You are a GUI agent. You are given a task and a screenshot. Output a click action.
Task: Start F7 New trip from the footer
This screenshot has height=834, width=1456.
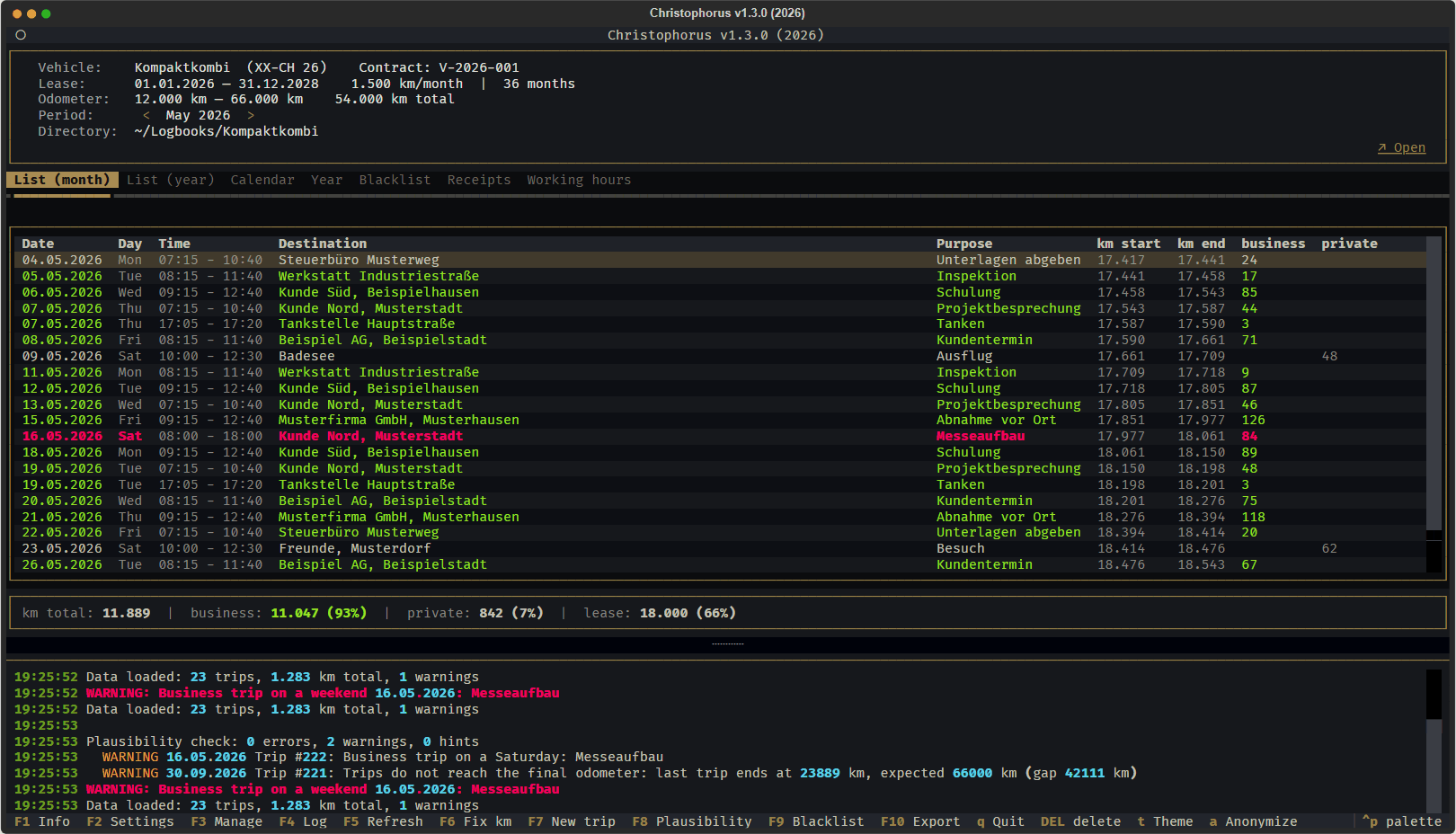point(573,821)
